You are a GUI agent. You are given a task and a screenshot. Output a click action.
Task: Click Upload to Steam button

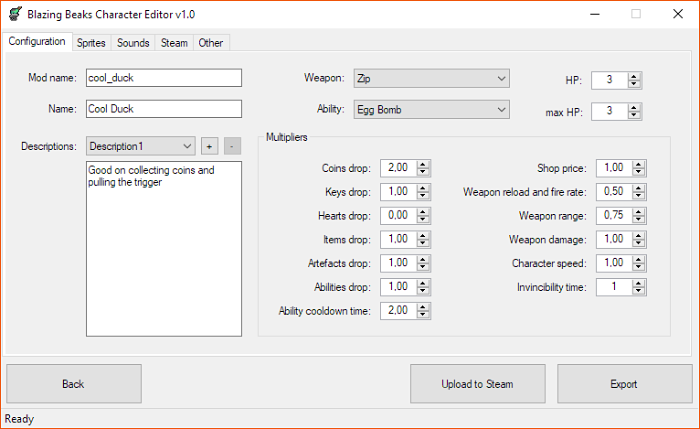(478, 384)
